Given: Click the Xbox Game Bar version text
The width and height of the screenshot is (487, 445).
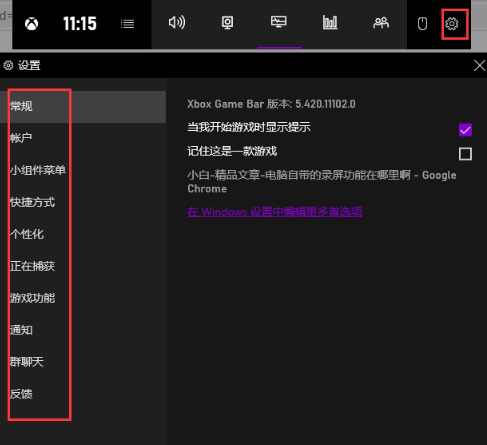Looking at the screenshot, I should pos(271,104).
